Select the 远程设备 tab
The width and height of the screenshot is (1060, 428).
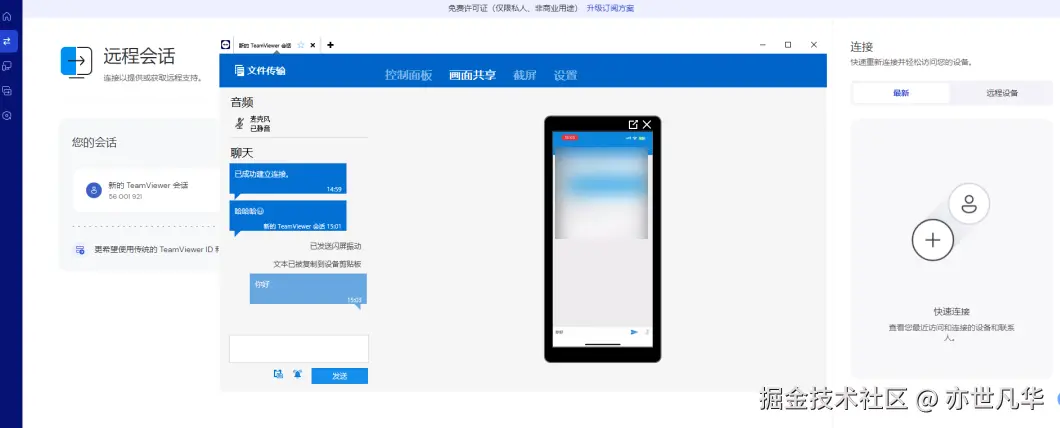[x=1002, y=93]
